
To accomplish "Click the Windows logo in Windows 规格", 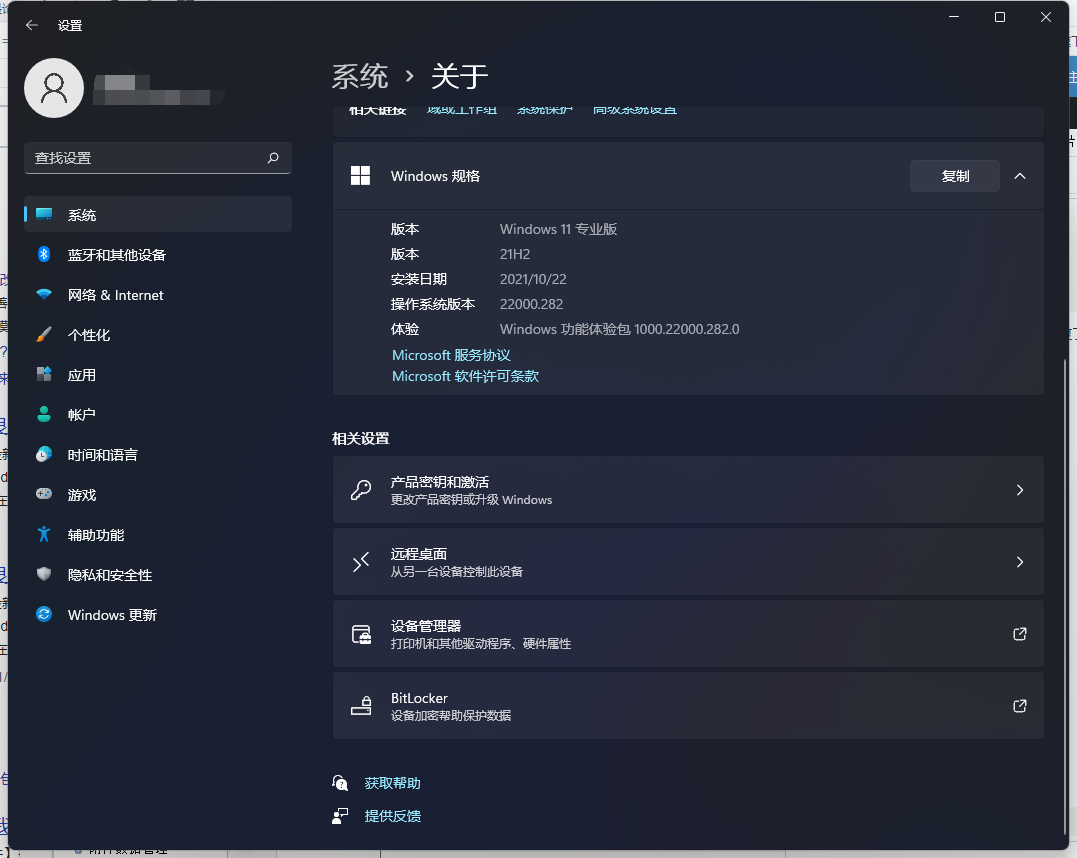I will [x=361, y=176].
